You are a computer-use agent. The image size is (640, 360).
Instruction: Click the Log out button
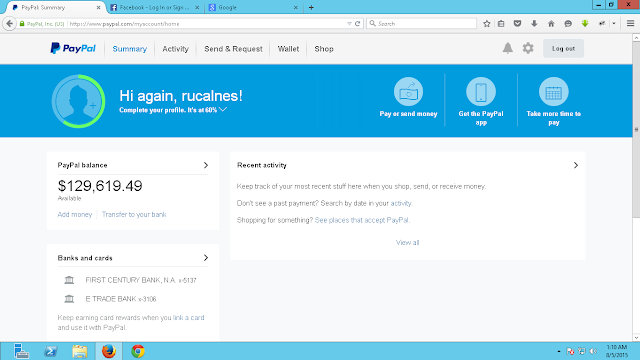(x=563, y=48)
